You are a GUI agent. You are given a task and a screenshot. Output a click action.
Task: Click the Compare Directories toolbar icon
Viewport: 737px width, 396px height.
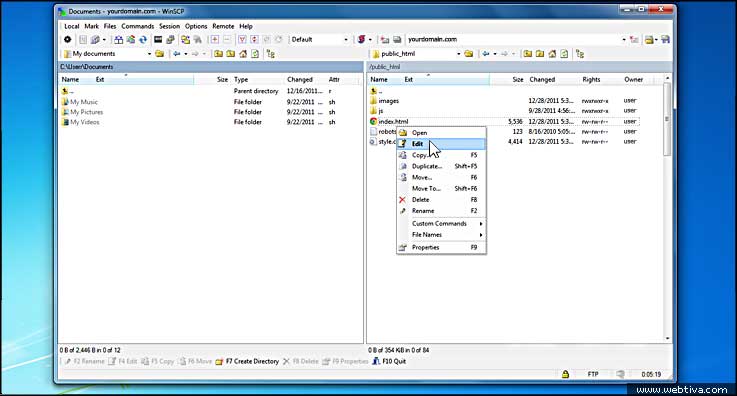coord(119,39)
